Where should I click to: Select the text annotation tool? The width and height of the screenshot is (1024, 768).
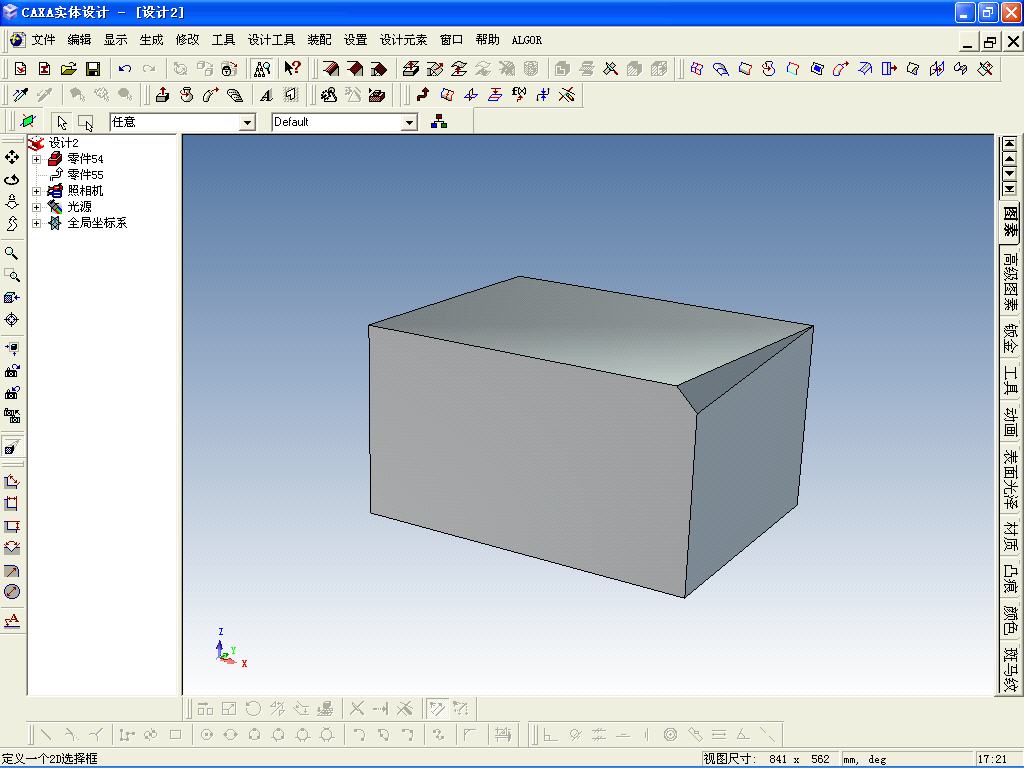click(12, 620)
